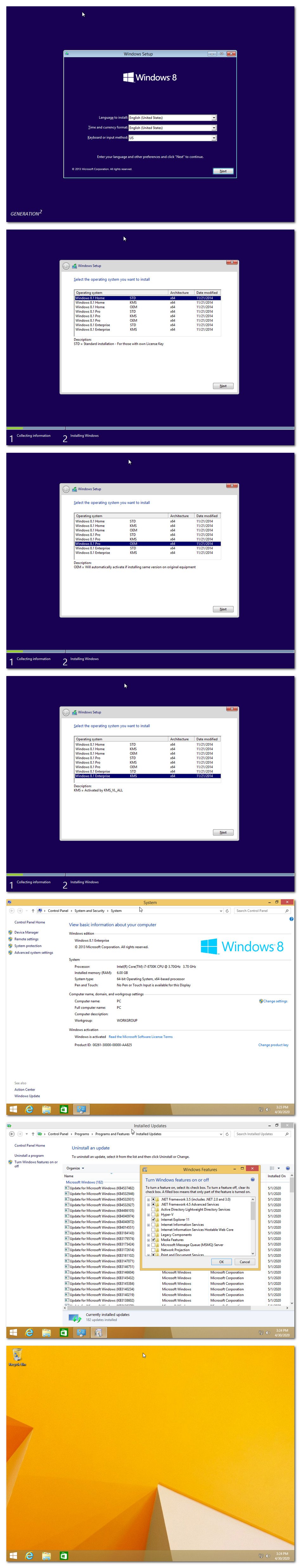Viewport: 301px width, 1568px height.
Task: Sort updates by the Installed On column
Action: (277, 1176)
